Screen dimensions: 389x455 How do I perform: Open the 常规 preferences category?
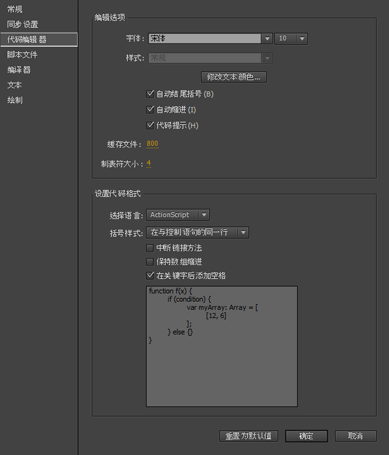pyautogui.click(x=15, y=9)
